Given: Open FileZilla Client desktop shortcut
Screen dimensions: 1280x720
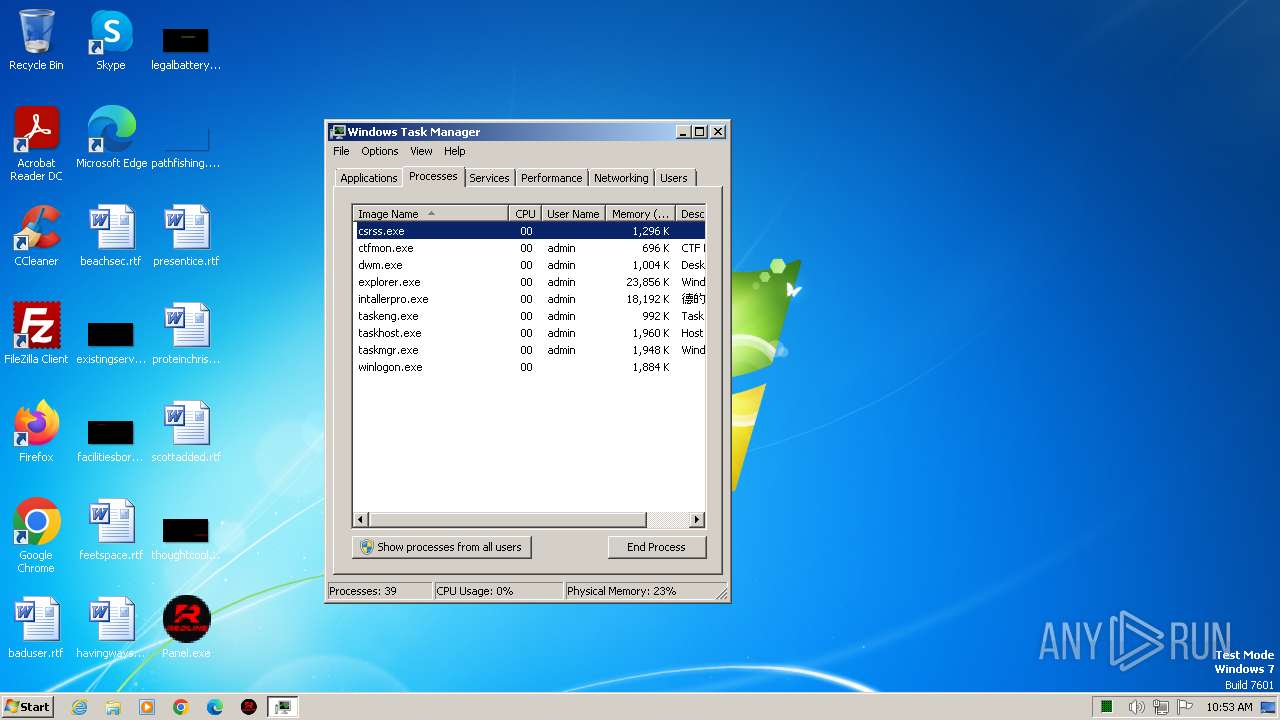Looking at the screenshot, I should [x=36, y=333].
